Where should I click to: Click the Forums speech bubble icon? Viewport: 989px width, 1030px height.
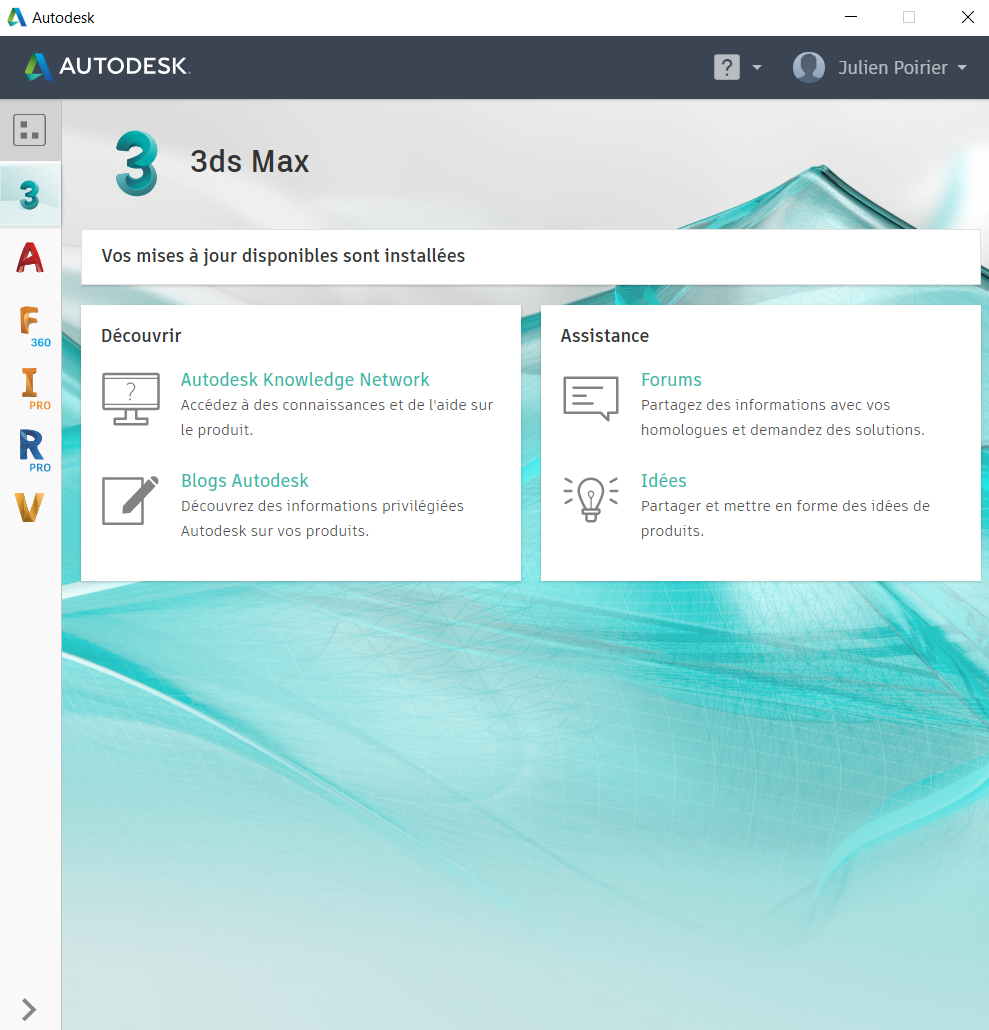click(x=590, y=398)
